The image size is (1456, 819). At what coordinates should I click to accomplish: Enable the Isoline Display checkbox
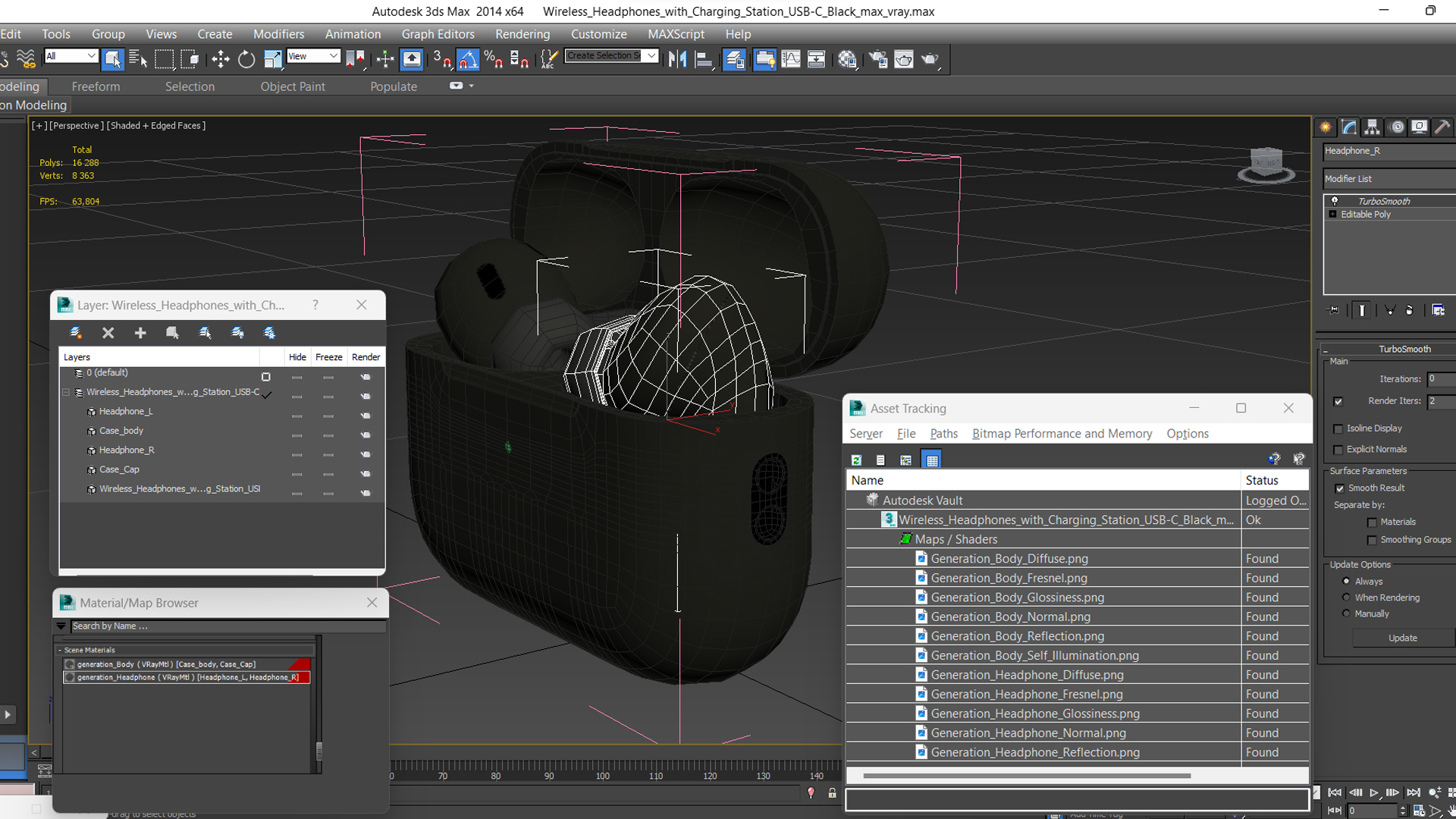click(1338, 428)
